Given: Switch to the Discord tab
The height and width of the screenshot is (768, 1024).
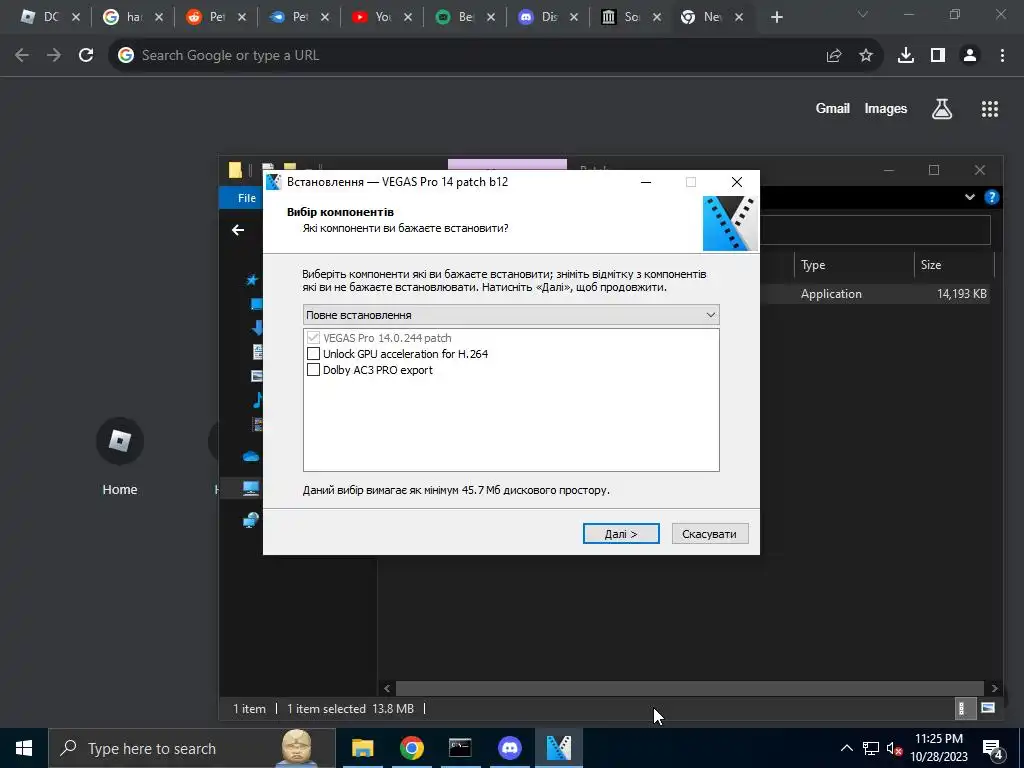Looking at the screenshot, I should pos(547,17).
